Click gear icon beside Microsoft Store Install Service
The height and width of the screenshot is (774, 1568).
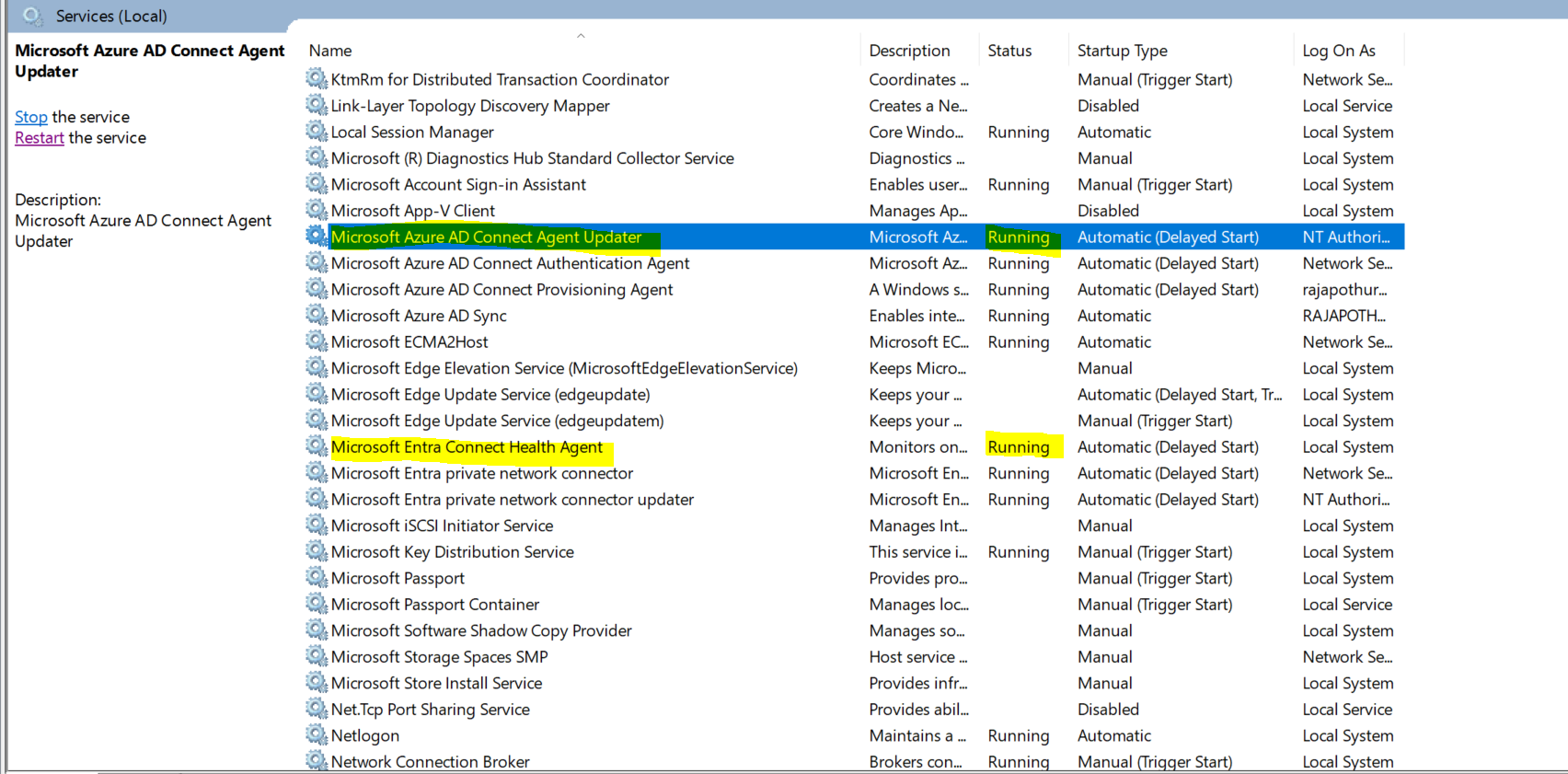coord(317,682)
